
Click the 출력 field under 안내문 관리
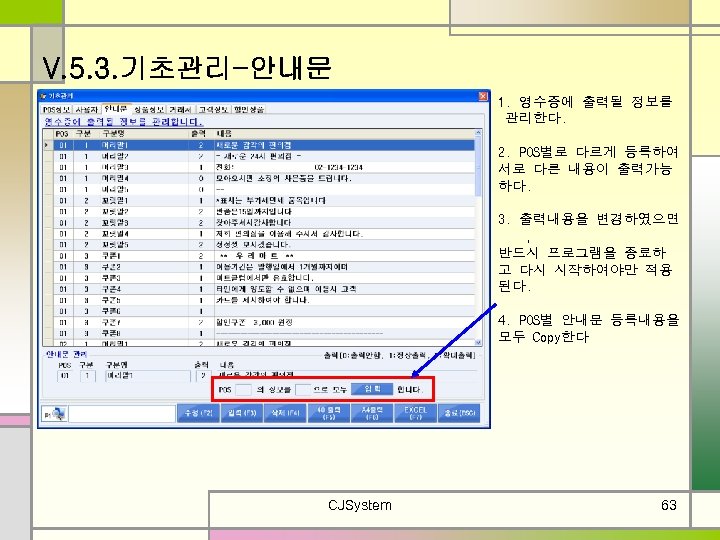coord(203,376)
